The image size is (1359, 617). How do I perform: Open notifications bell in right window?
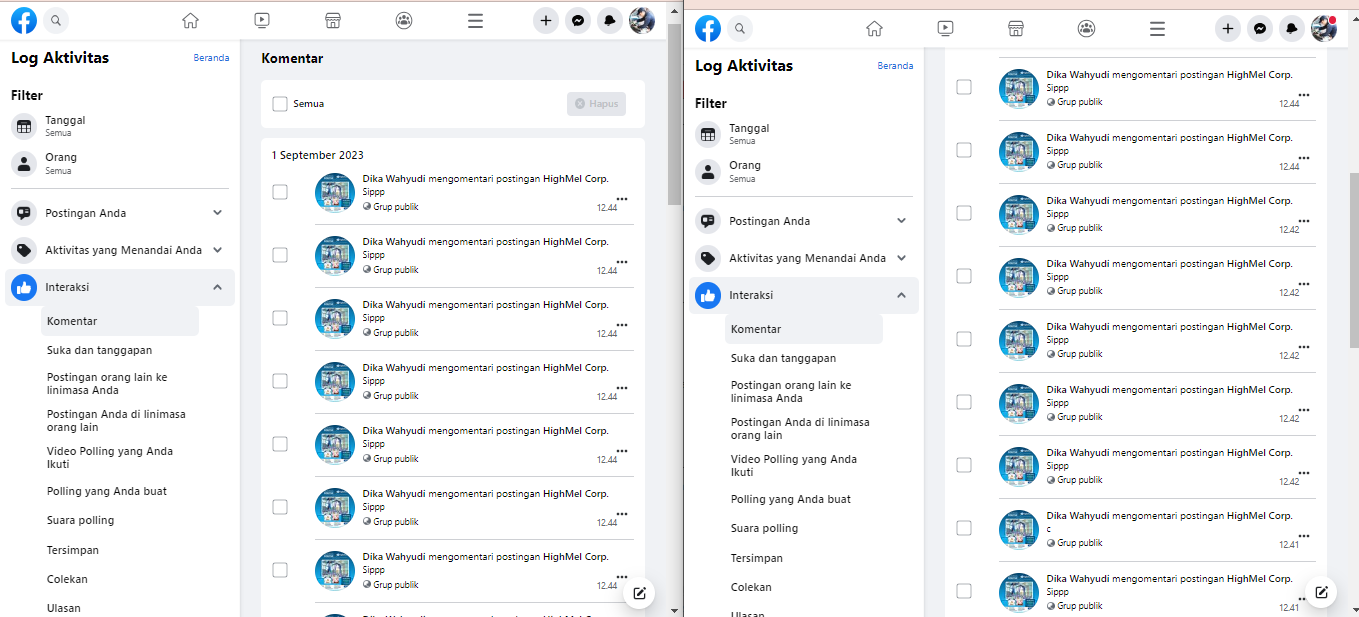click(1292, 29)
